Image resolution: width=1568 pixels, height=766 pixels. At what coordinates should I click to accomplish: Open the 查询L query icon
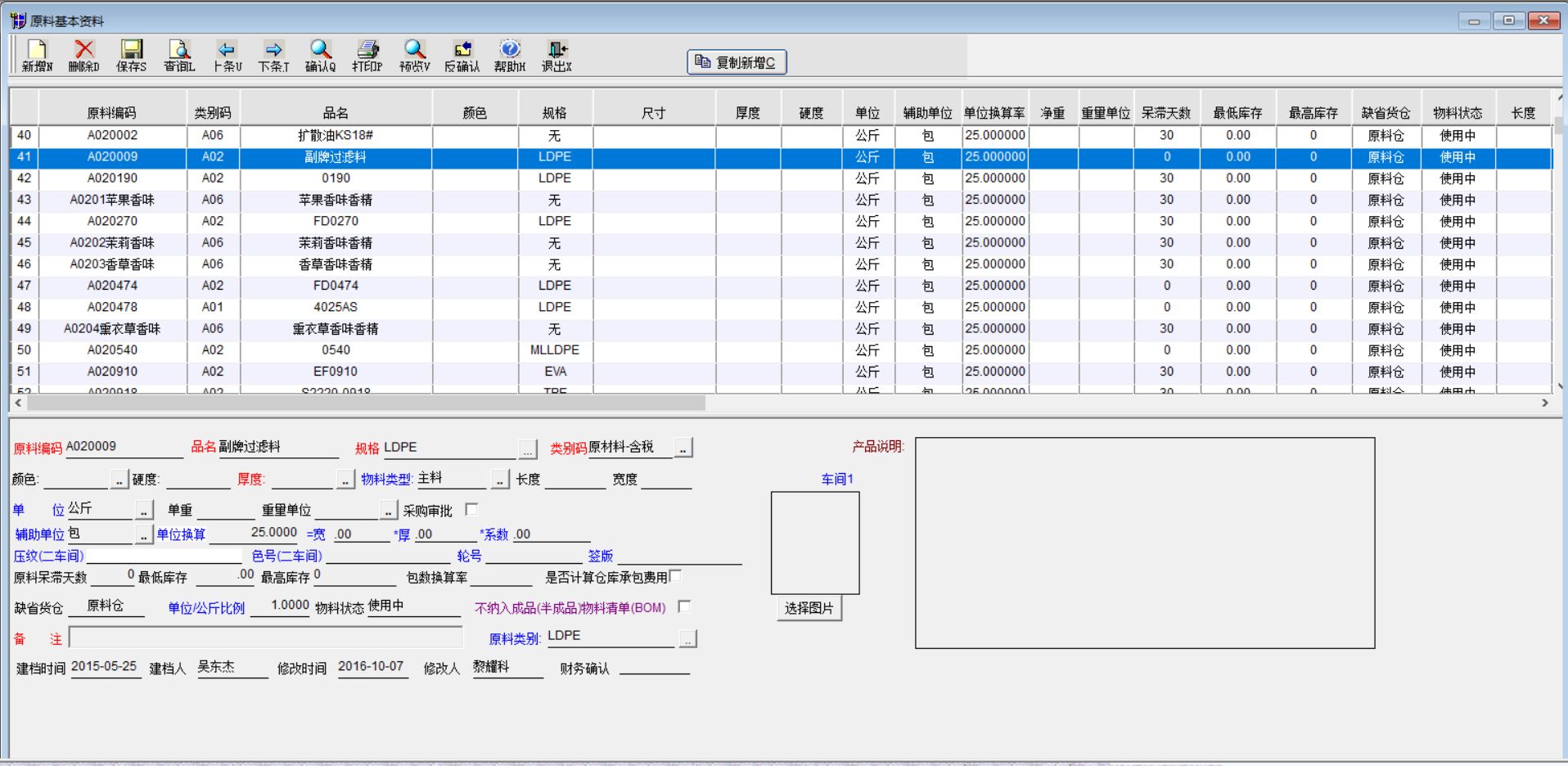pos(179,56)
